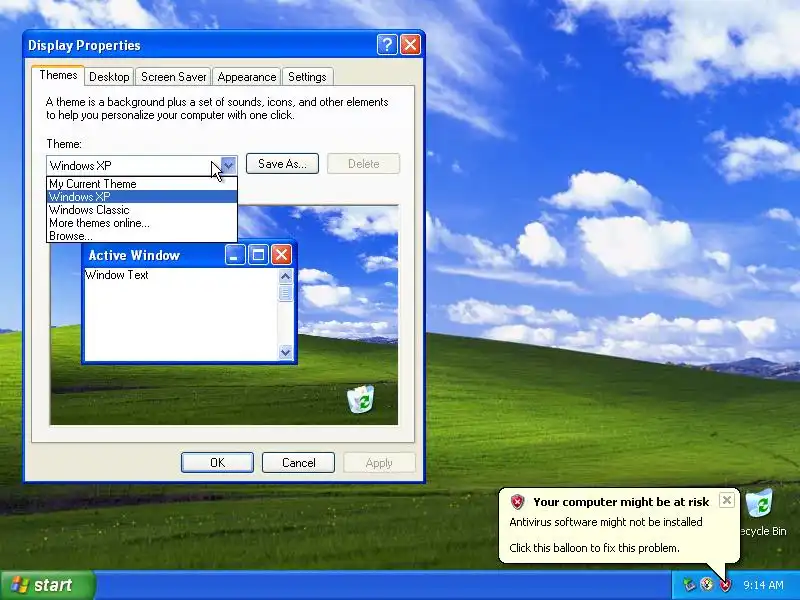Screen dimensions: 800x600
Task: Click the red shield icon in the balloon
Action: [x=517, y=502]
